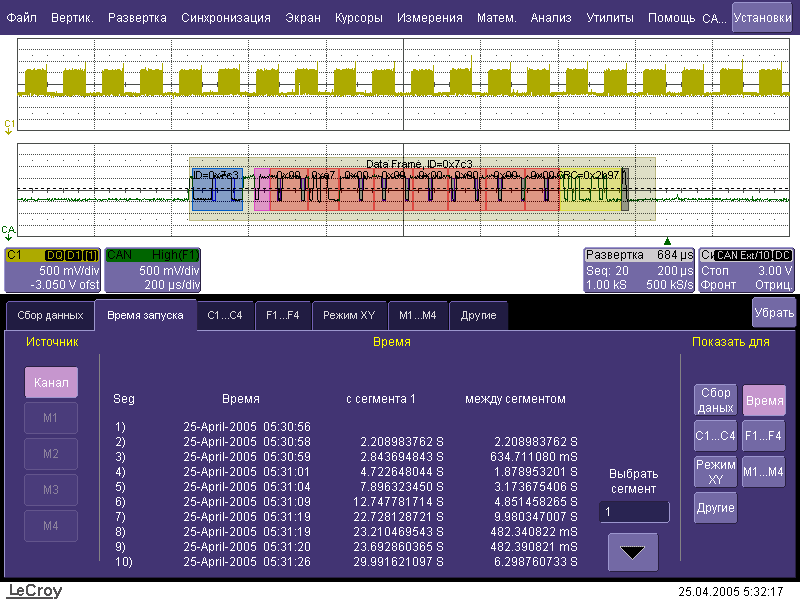Click the C1 ground level marker arrow
This screenshot has height=600, width=800.
pyautogui.click(x=9, y=126)
